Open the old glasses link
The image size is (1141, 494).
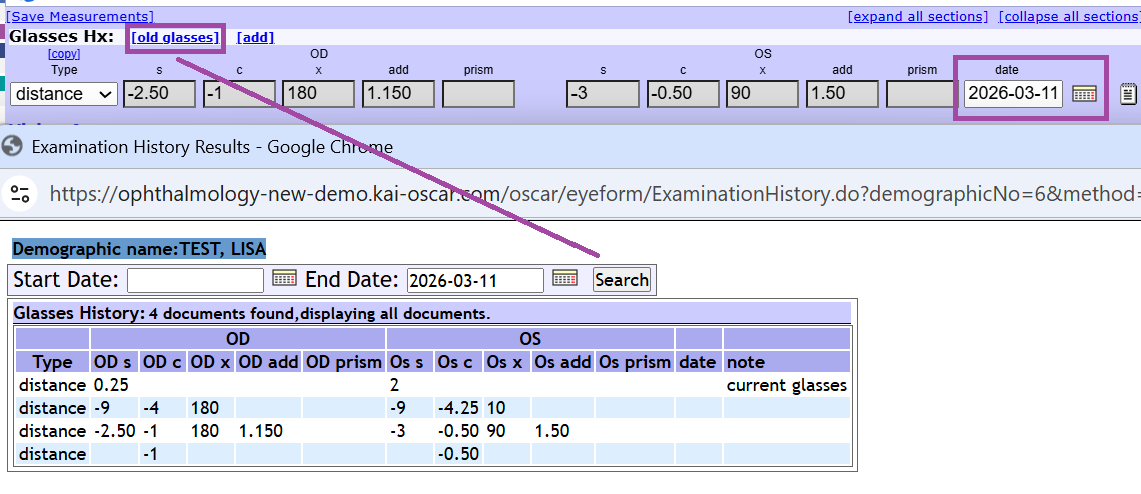pos(175,38)
